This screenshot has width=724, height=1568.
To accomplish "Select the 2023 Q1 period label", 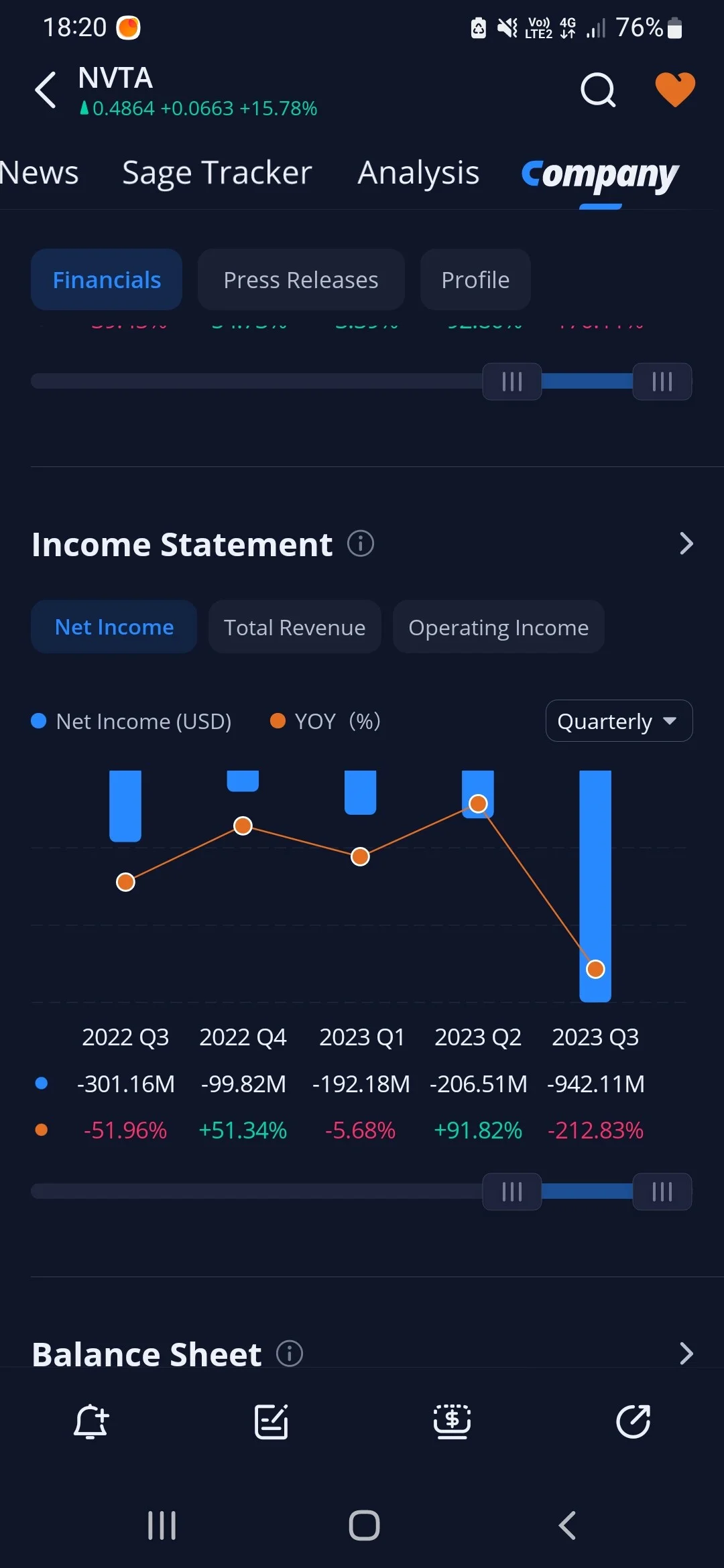I will coord(362,1037).
